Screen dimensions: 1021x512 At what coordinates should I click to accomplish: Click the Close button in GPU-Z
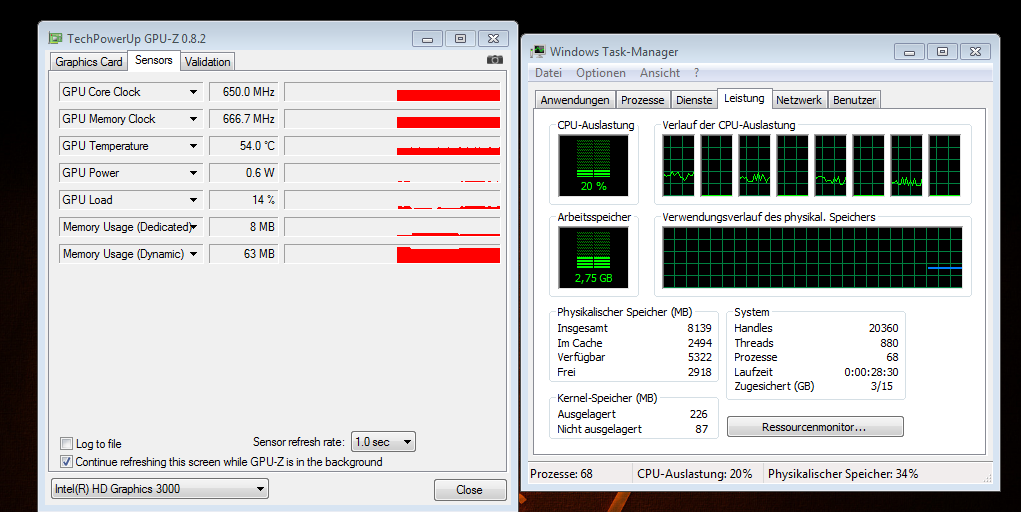click(x=469, y=490)
